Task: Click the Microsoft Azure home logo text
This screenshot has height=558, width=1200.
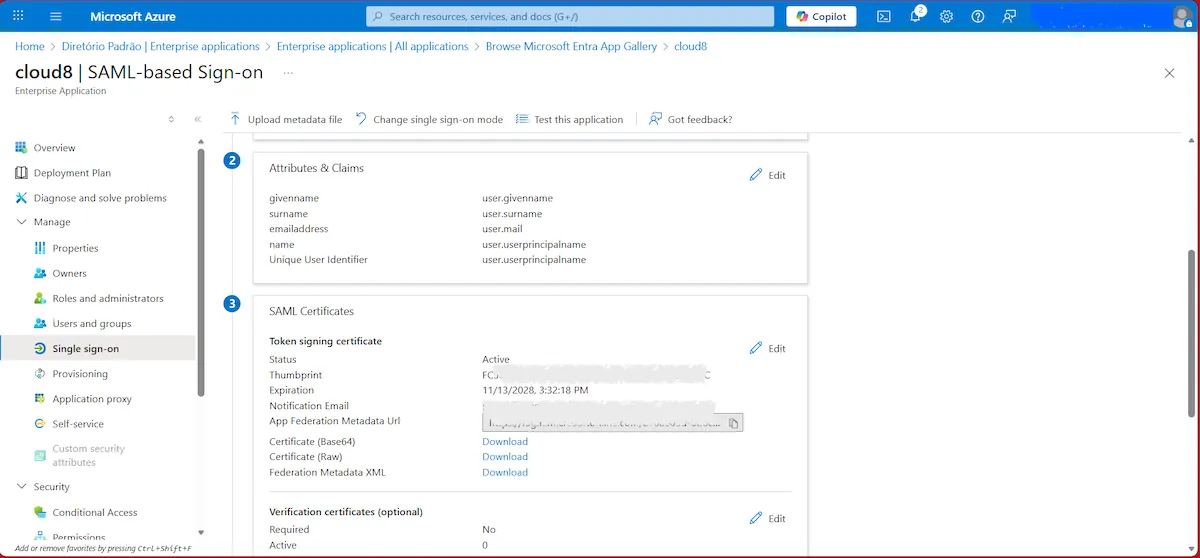Action: pyautogui.click(x=132, y=16)
